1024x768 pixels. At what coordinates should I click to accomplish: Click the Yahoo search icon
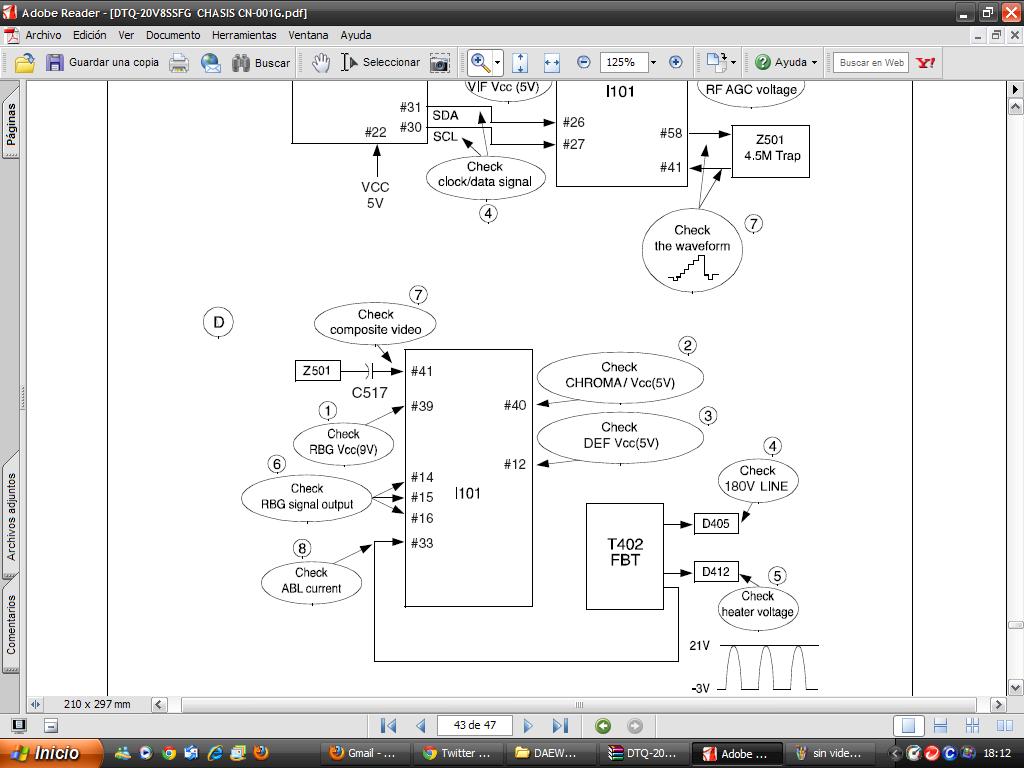925,63
